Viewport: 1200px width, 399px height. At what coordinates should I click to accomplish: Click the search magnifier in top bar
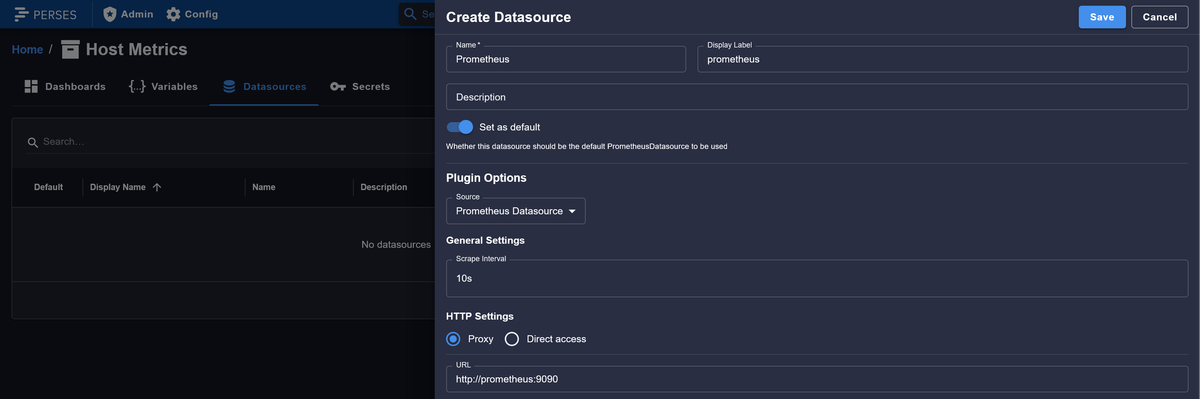click(411, 14)
